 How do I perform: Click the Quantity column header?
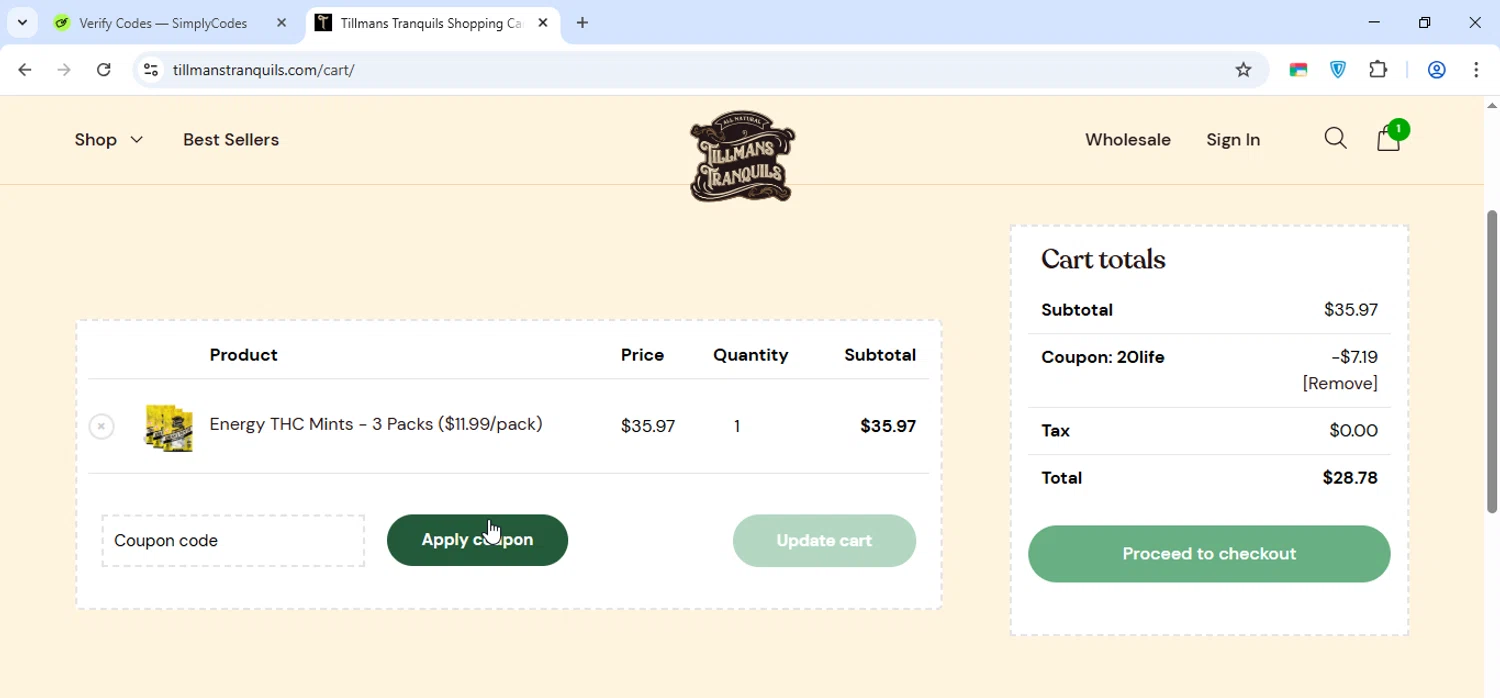[x=751, y=355]
